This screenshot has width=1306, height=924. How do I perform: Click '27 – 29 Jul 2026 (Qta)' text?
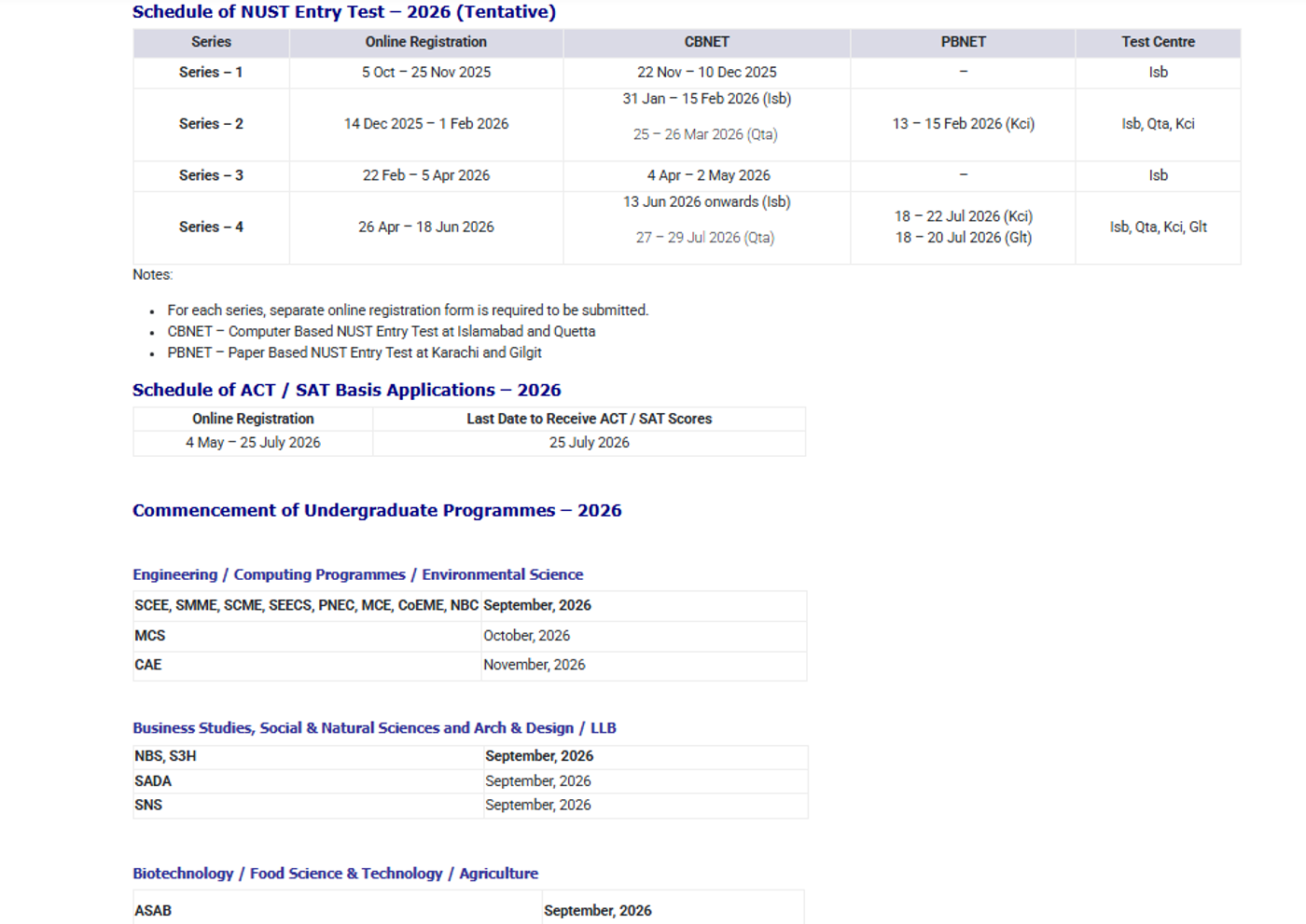705,238
